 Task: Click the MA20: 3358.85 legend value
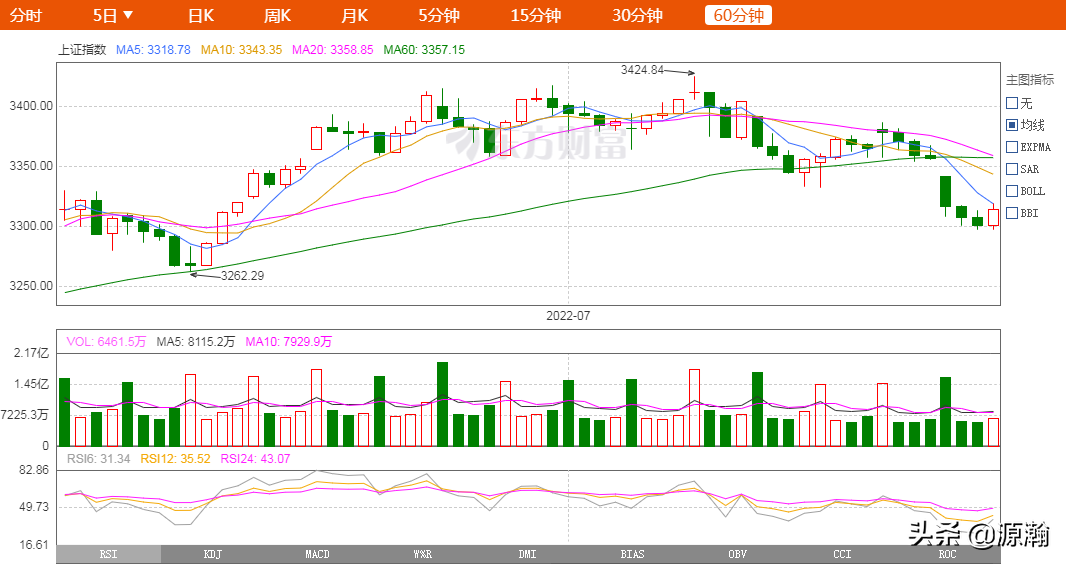(332, 50)
